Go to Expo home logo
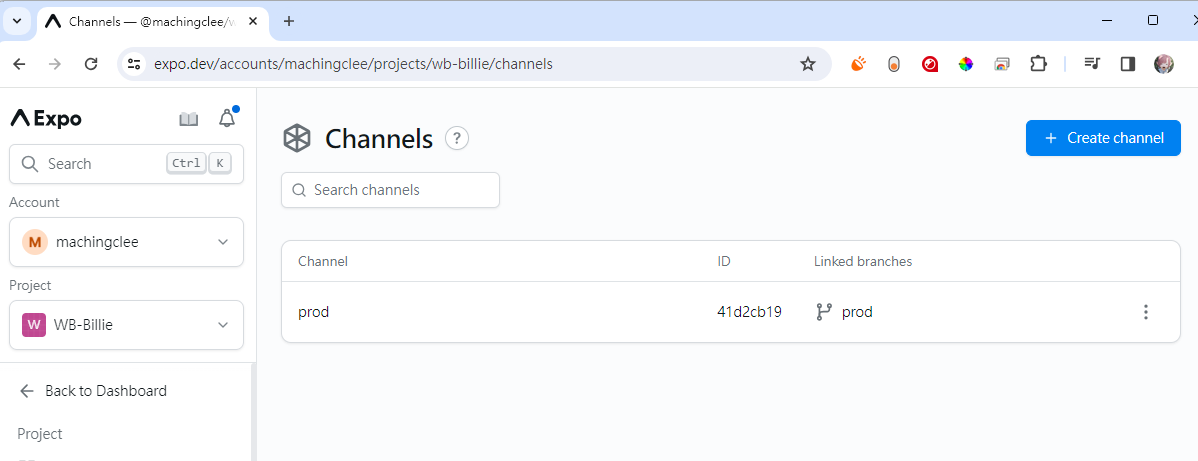Image resolution: width=1198 pixels, height=461 pixels. click(x=46, y=118)
